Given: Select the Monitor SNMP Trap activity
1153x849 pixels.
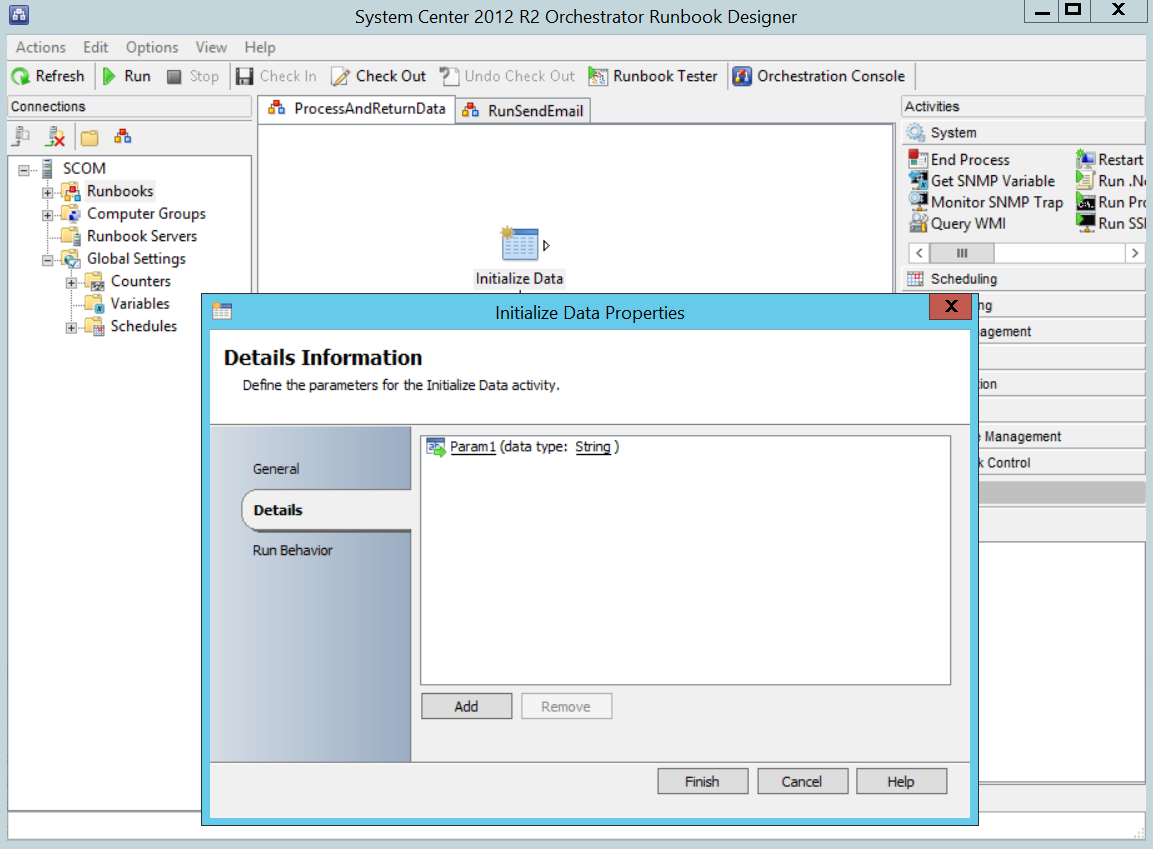Looking at the screenshot, I should [986, 202].
